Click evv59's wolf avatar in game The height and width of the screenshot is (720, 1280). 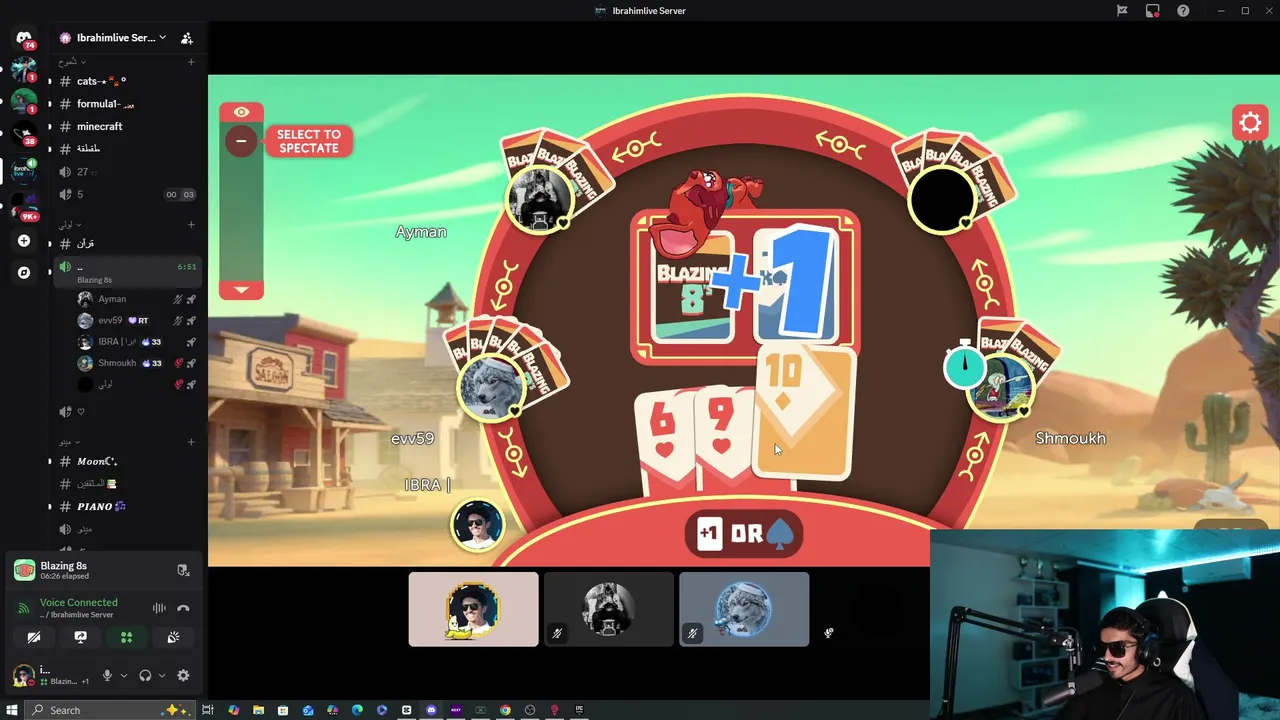pyautogui.click(x=490, y=386)
